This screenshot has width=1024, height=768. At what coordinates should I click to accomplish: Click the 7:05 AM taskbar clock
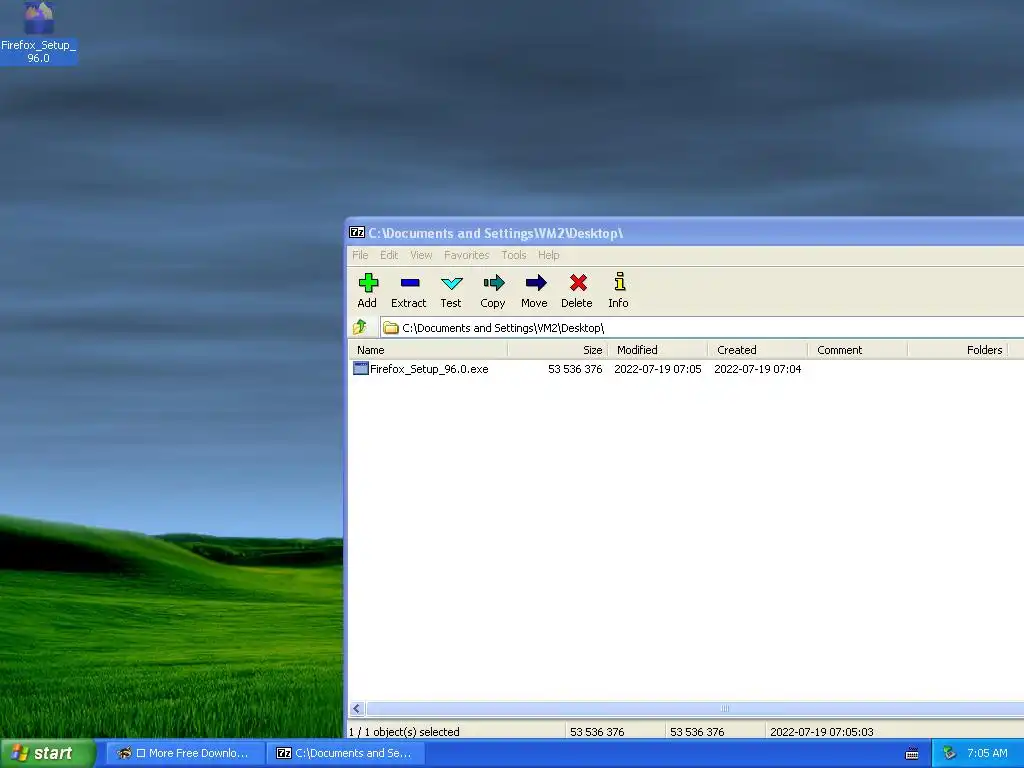pyautogui.click(x=987, y=754)
